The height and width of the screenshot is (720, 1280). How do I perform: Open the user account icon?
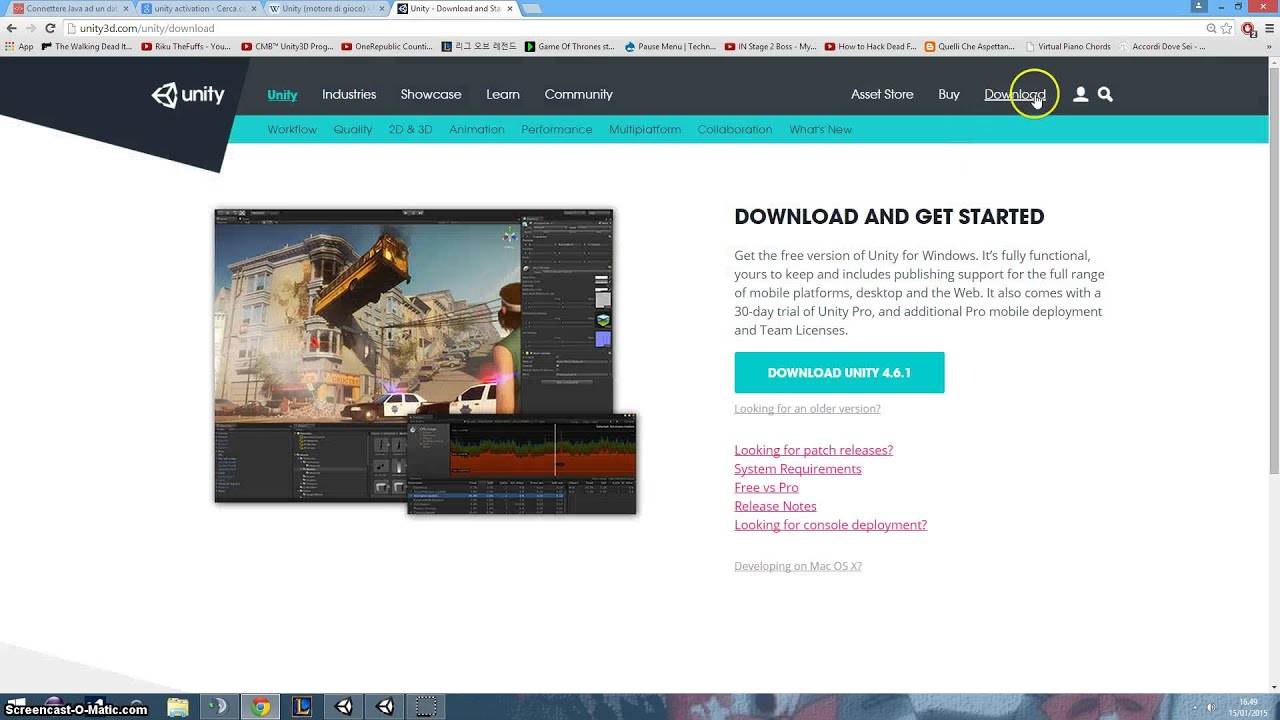(1080, 94)
